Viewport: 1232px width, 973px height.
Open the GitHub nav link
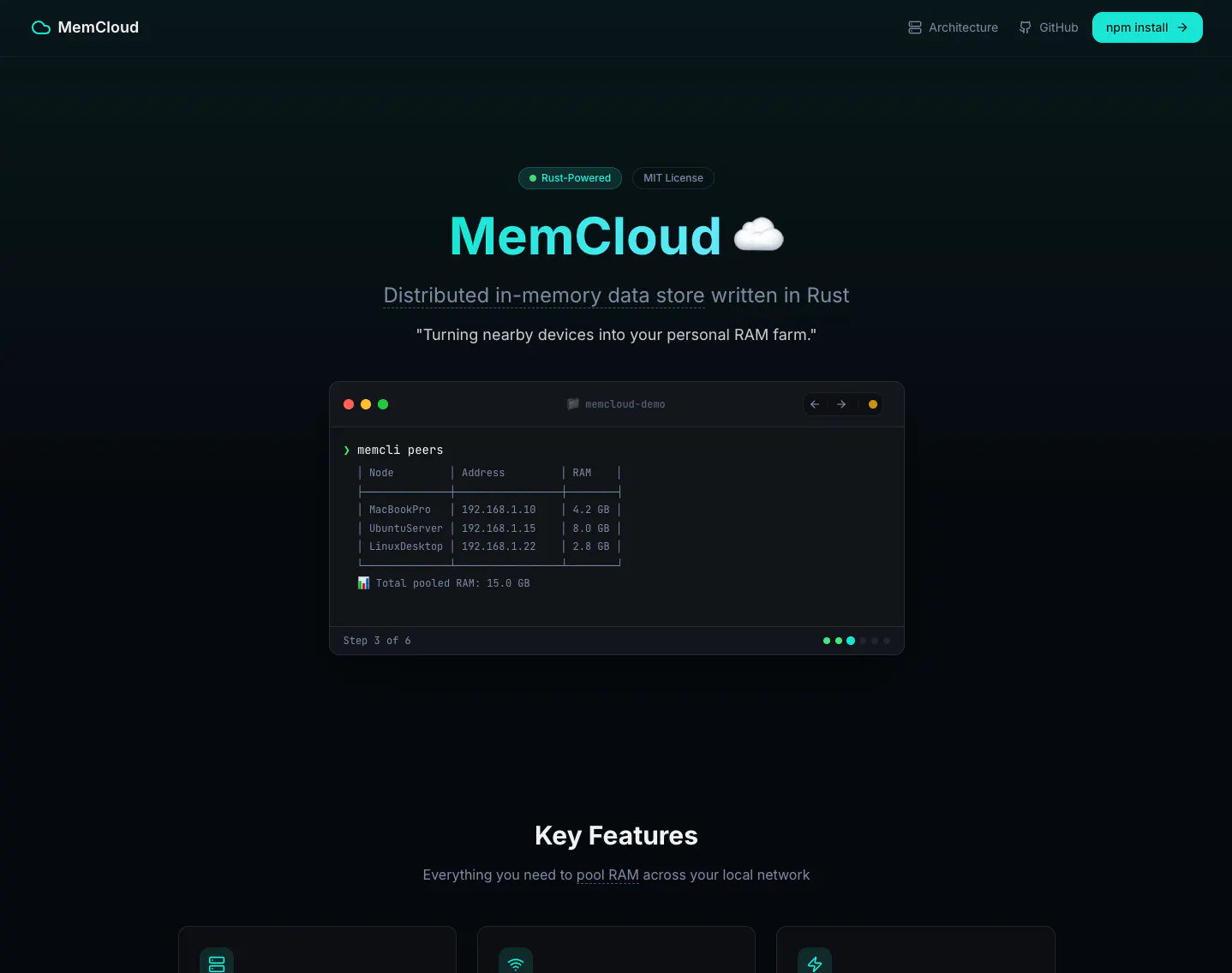[x=1058, y=27]
